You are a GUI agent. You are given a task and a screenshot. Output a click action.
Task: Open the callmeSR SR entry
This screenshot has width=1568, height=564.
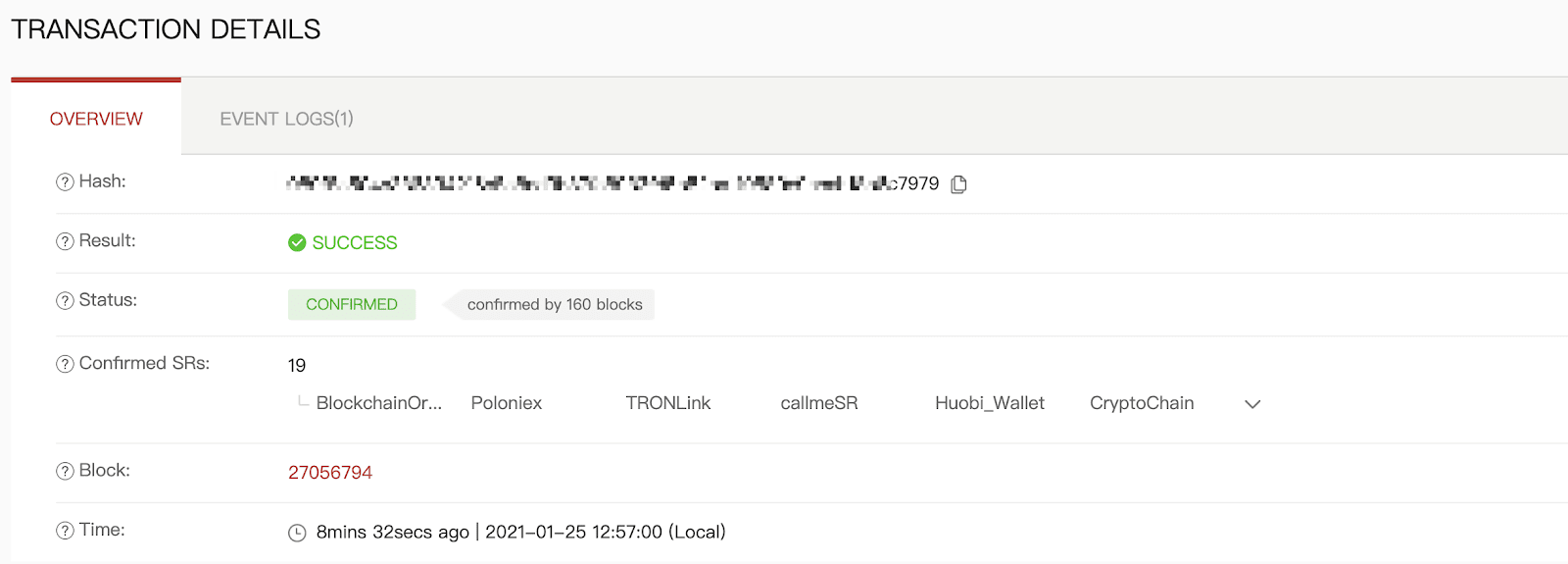pyautogui.click(x=819, y=403)
